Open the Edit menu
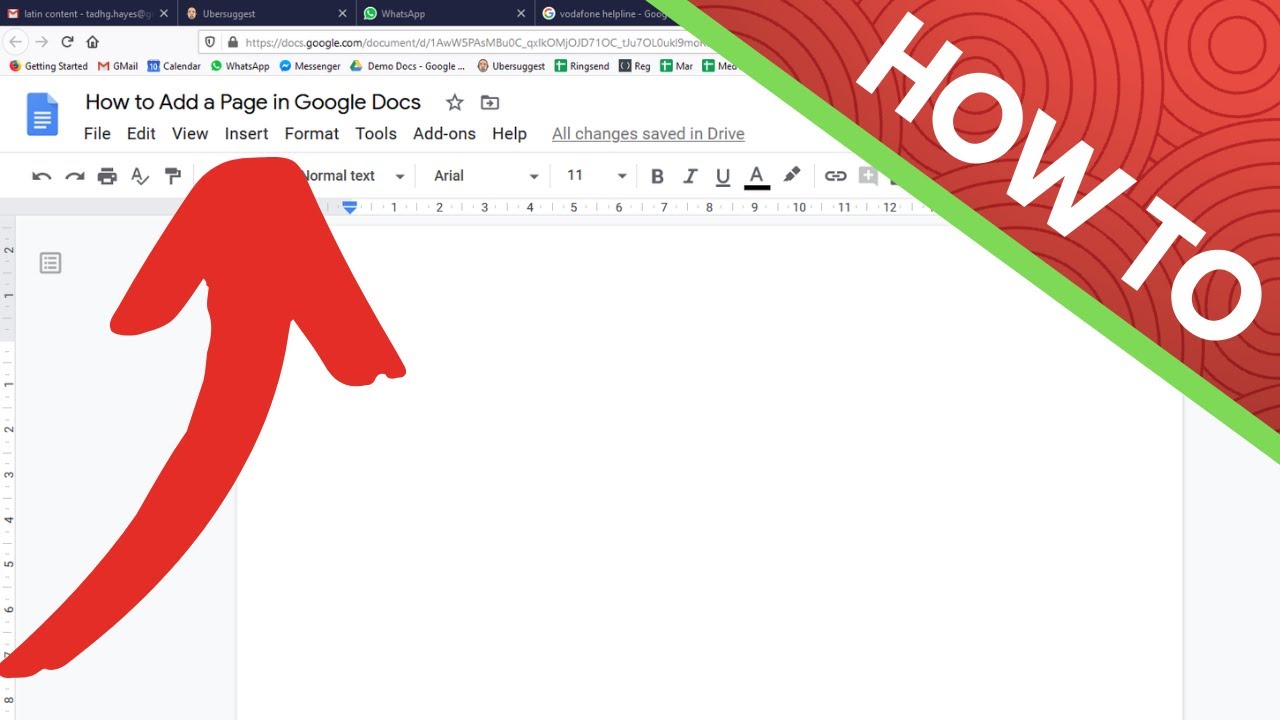 click(141, 133)
